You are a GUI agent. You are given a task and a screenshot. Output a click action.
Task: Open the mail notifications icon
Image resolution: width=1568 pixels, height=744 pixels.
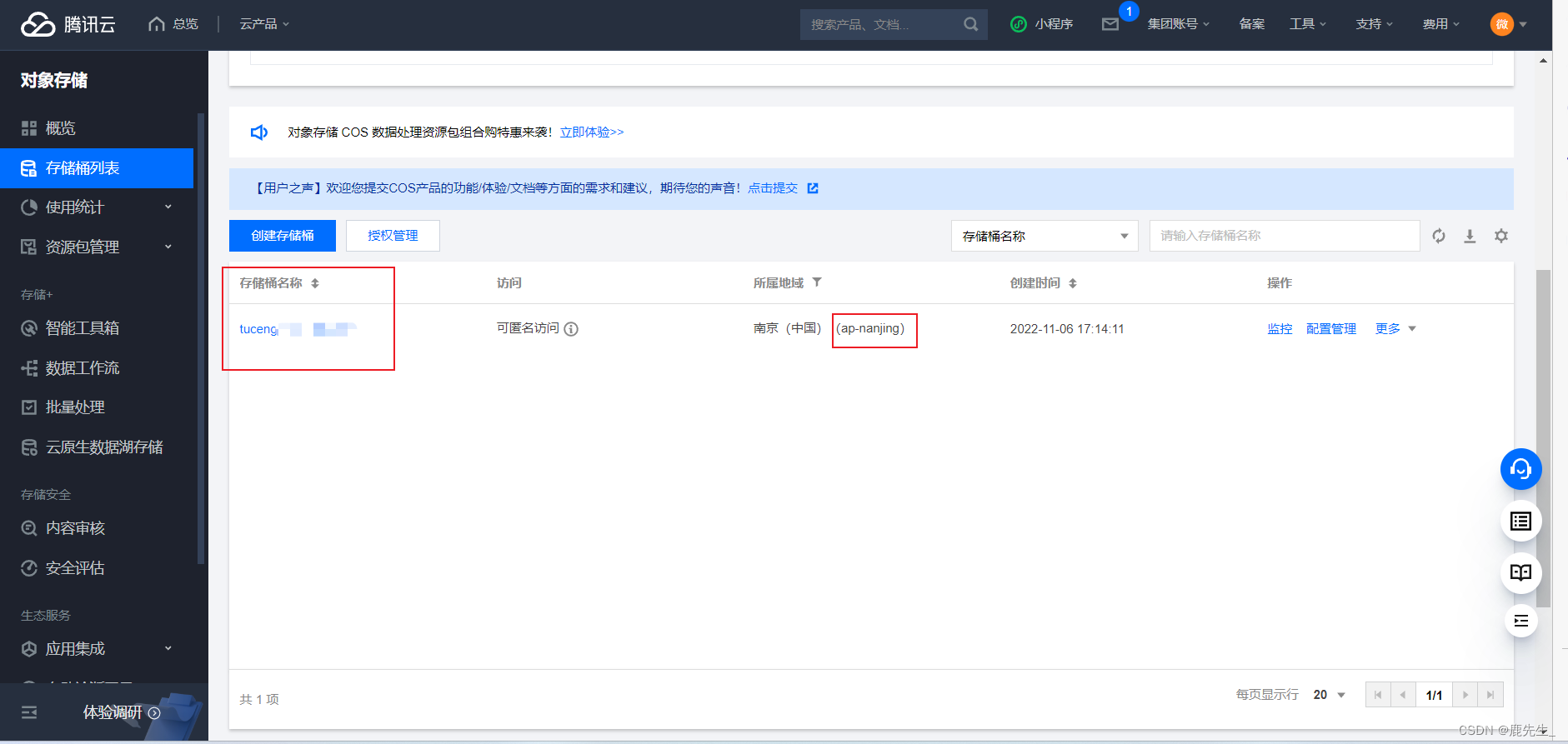click(1110, 24)
